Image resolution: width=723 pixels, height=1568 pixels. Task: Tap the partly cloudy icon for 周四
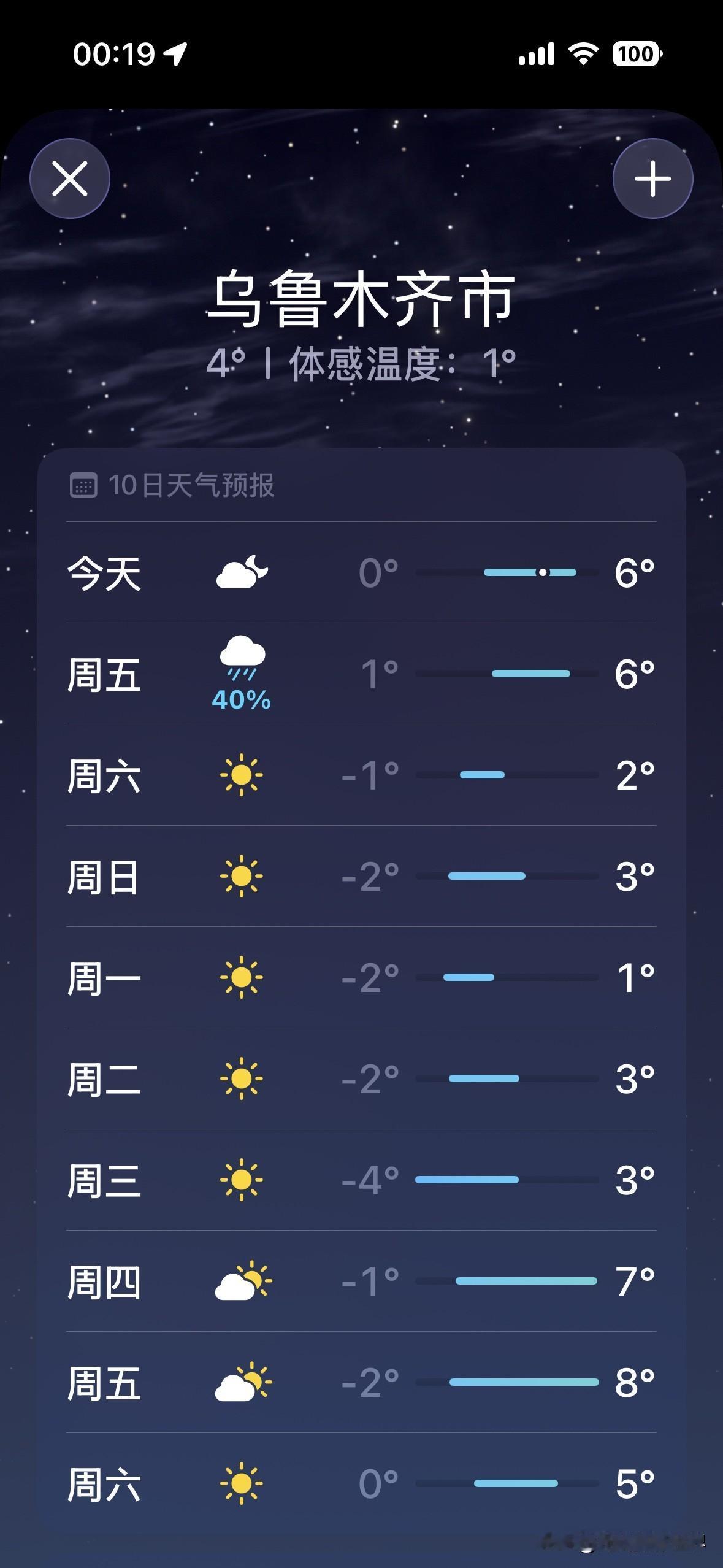(243, 1280)
